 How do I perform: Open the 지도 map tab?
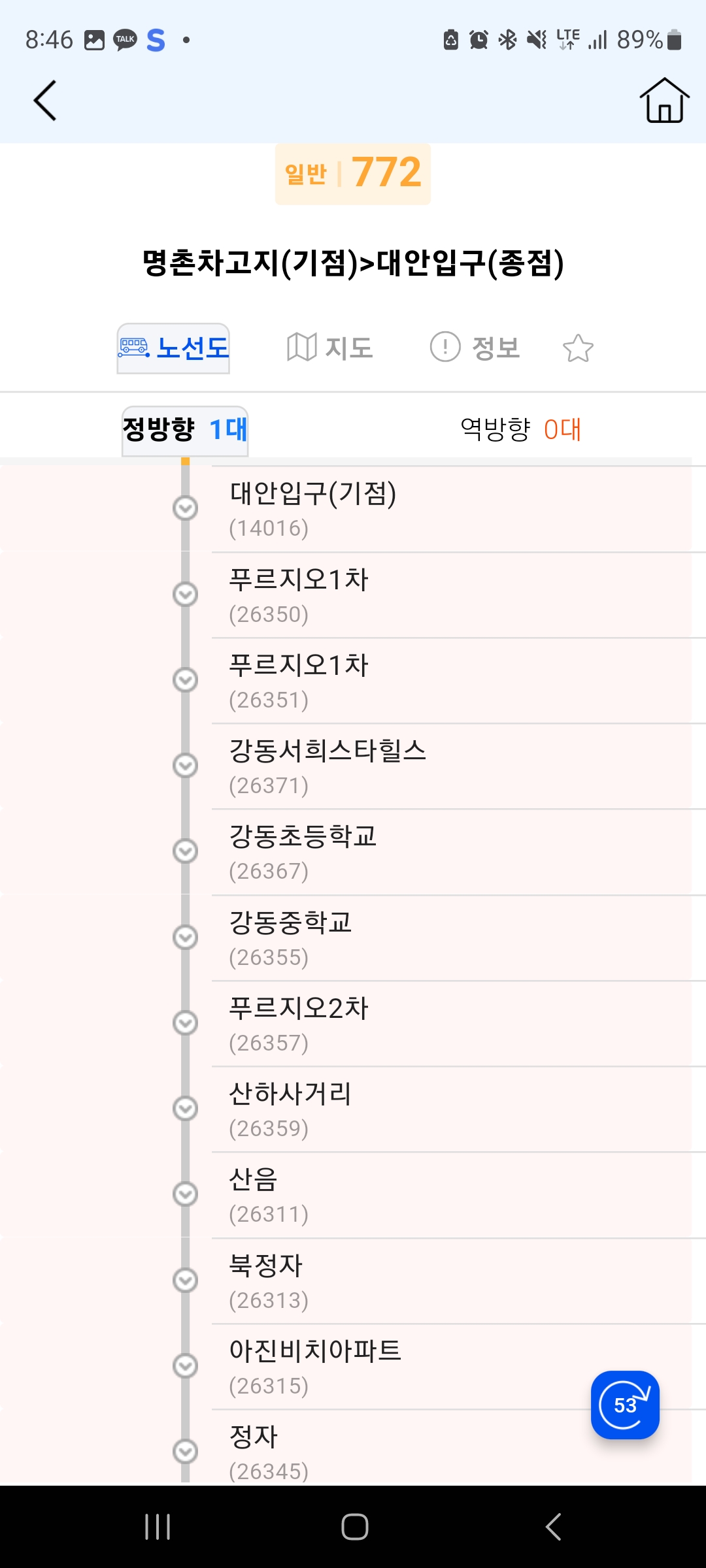330,348
